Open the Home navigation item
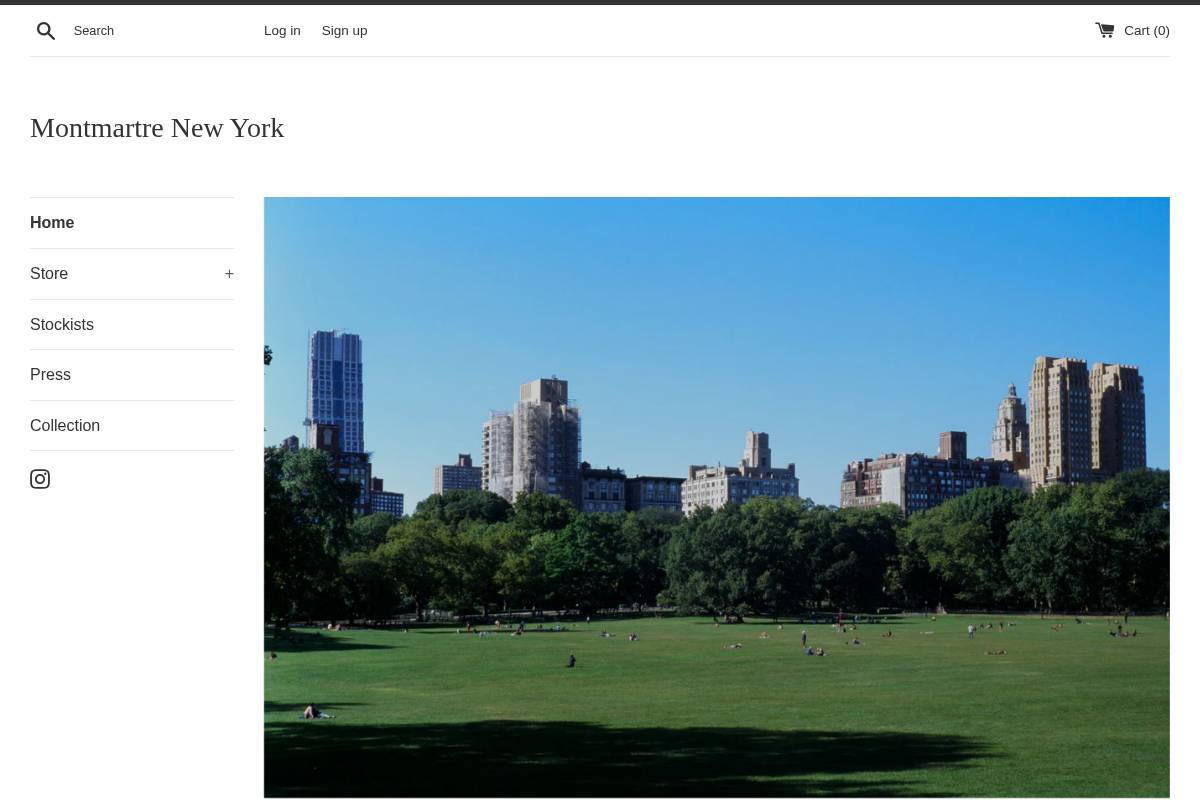This screenshot has height=800, width=1200. tap(52, 222)
